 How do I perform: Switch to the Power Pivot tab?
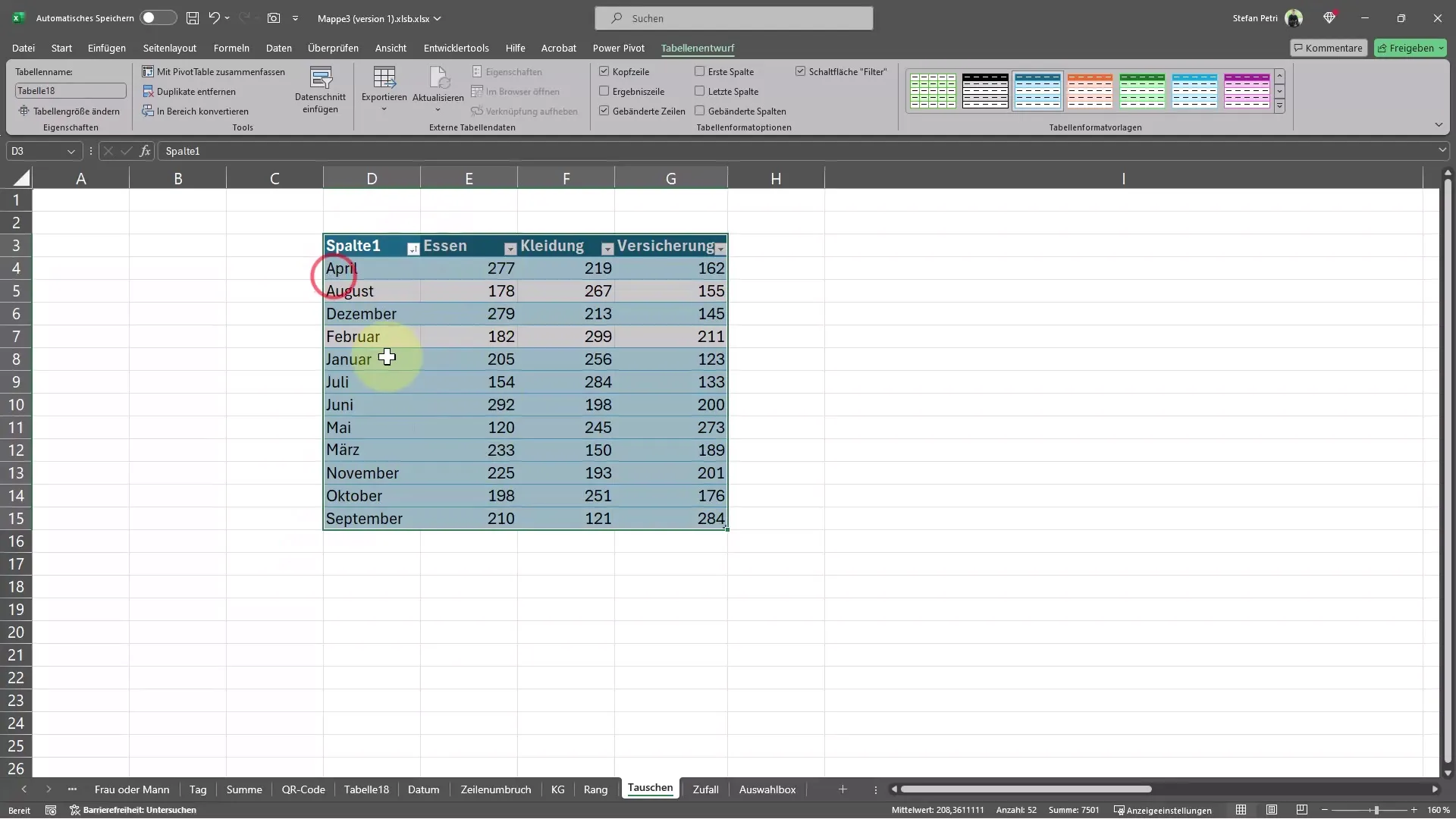click(x=619, y=48)
